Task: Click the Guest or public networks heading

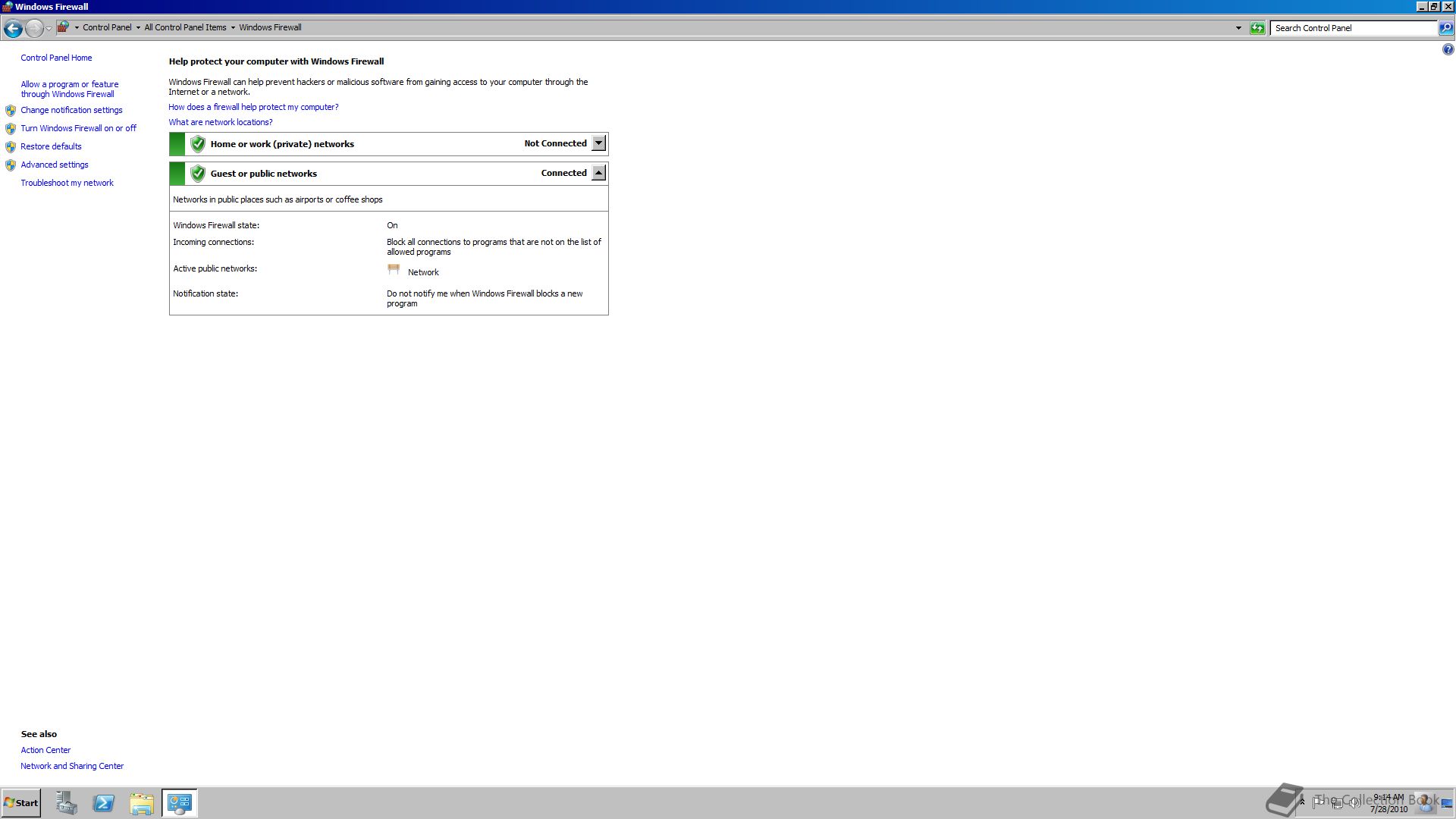Action: (263, 174)
